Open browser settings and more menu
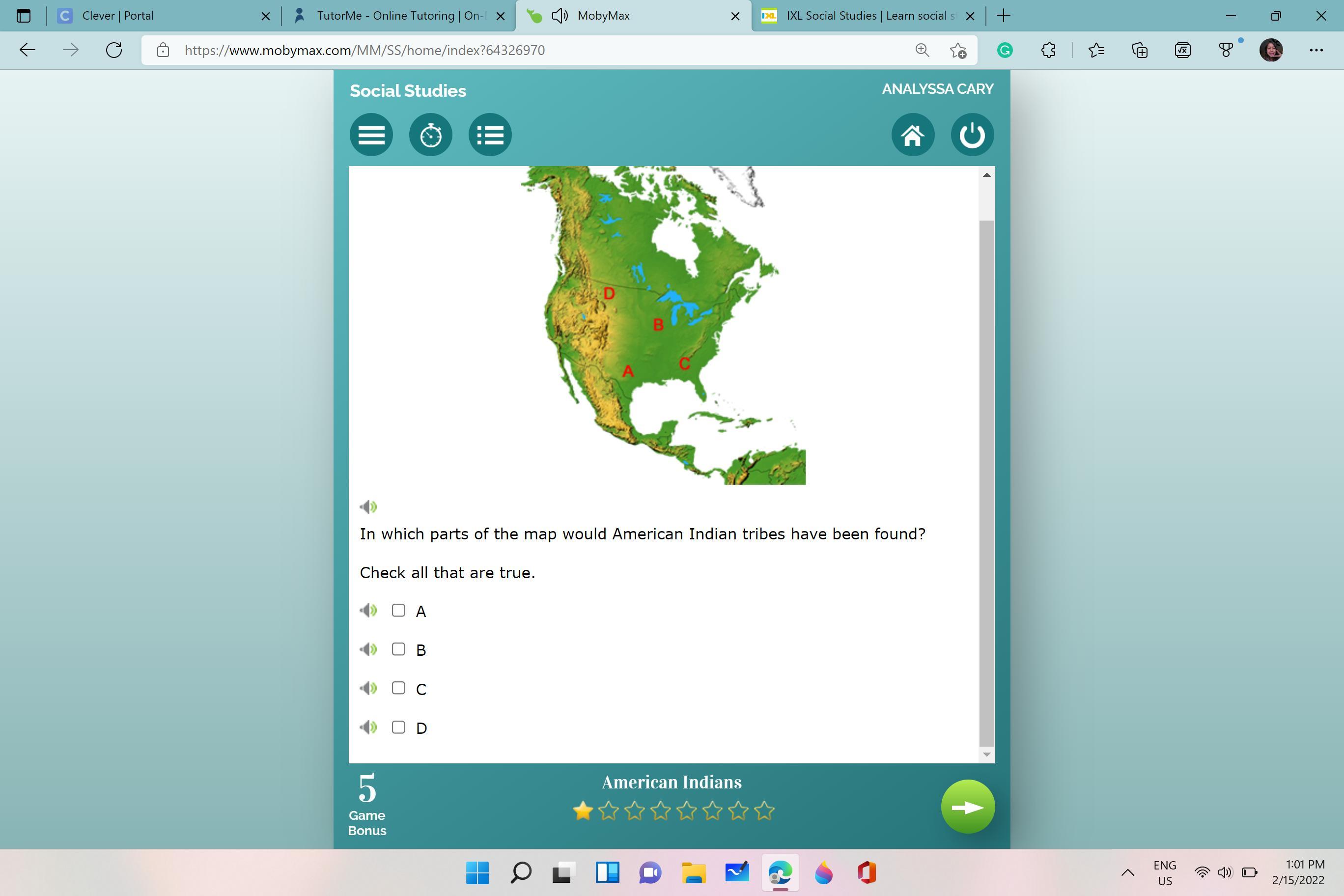1344x896 pixels. 1316,50
